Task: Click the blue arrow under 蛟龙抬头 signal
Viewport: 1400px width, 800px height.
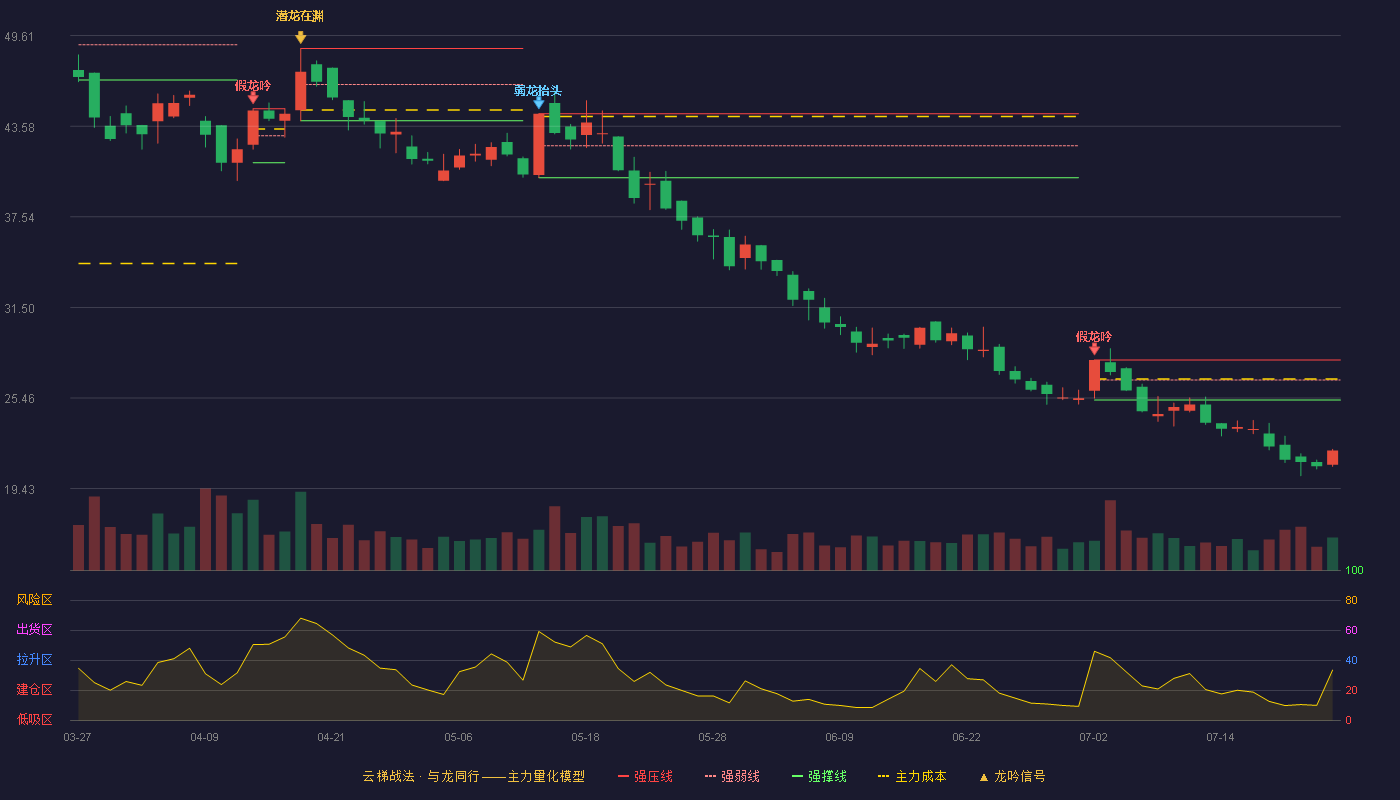Action: pos(539,102)
